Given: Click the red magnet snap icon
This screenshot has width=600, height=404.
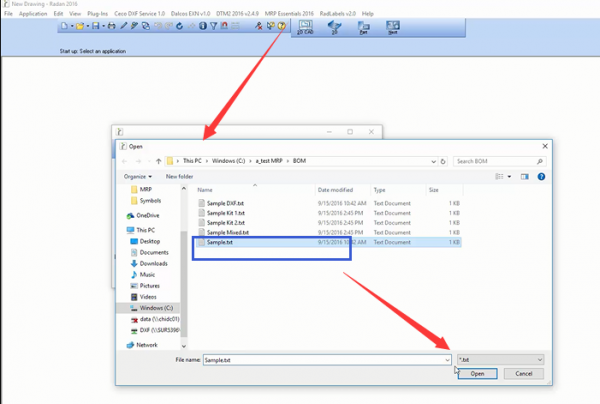Looking at the screenshot, I should [x=224, y=26].
